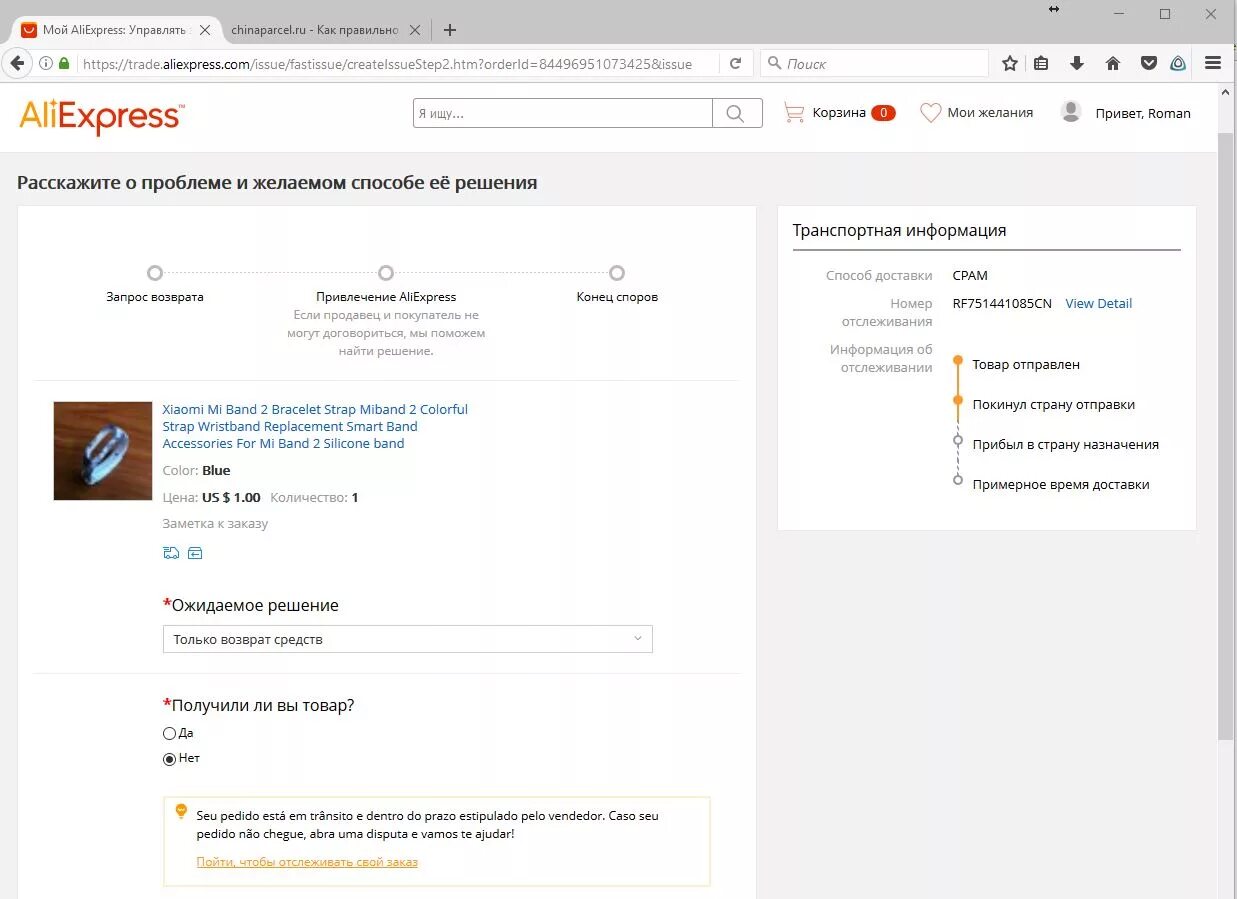Click the Пойти, чтобы отслеживать свой заказ link
This screenshot has width=1237, height=899.
point(307,861)
